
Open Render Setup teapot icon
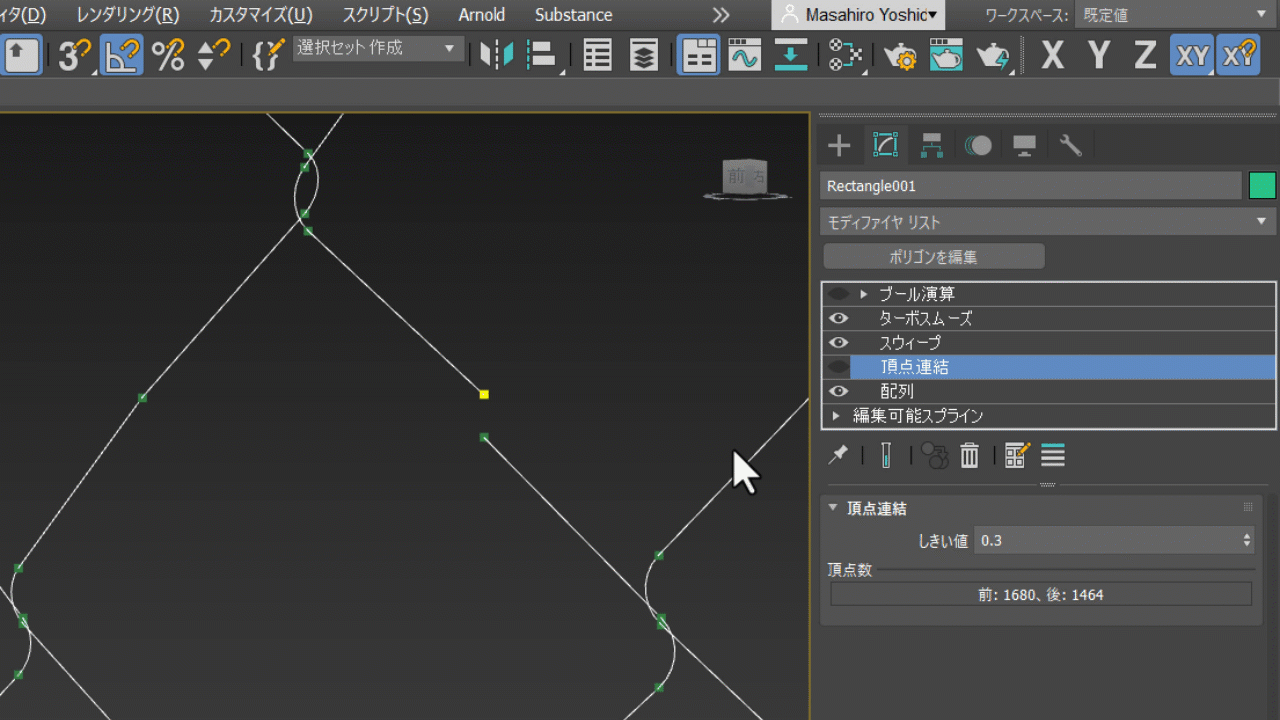[901, 55]
